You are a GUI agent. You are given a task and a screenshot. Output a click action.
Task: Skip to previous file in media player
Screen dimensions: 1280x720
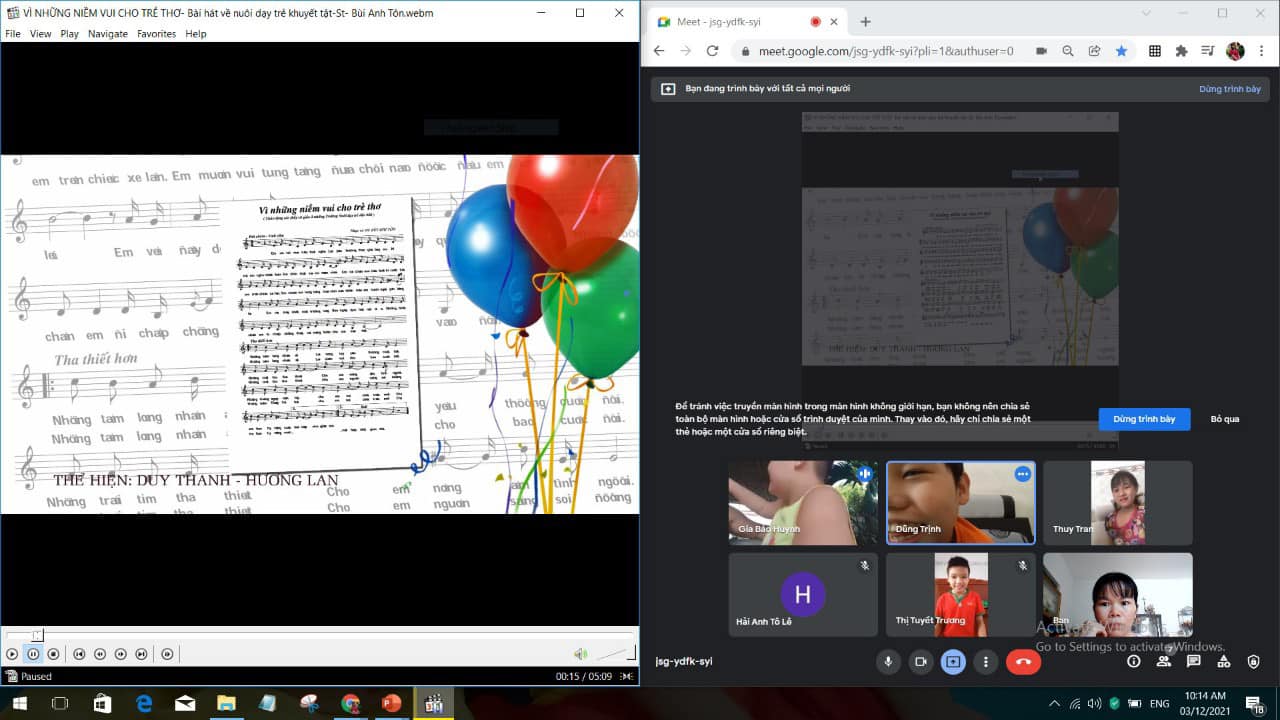pos(79,654)
